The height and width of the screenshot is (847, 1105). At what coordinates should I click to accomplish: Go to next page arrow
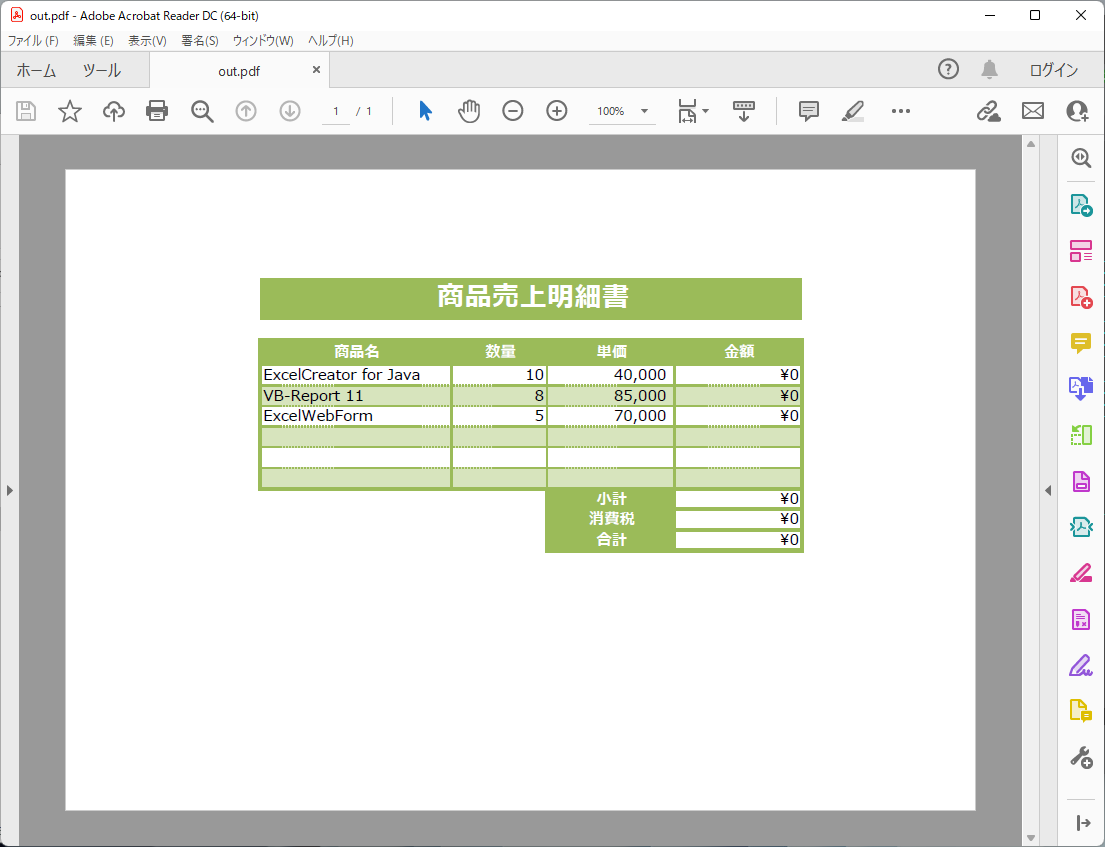point(290,111)
